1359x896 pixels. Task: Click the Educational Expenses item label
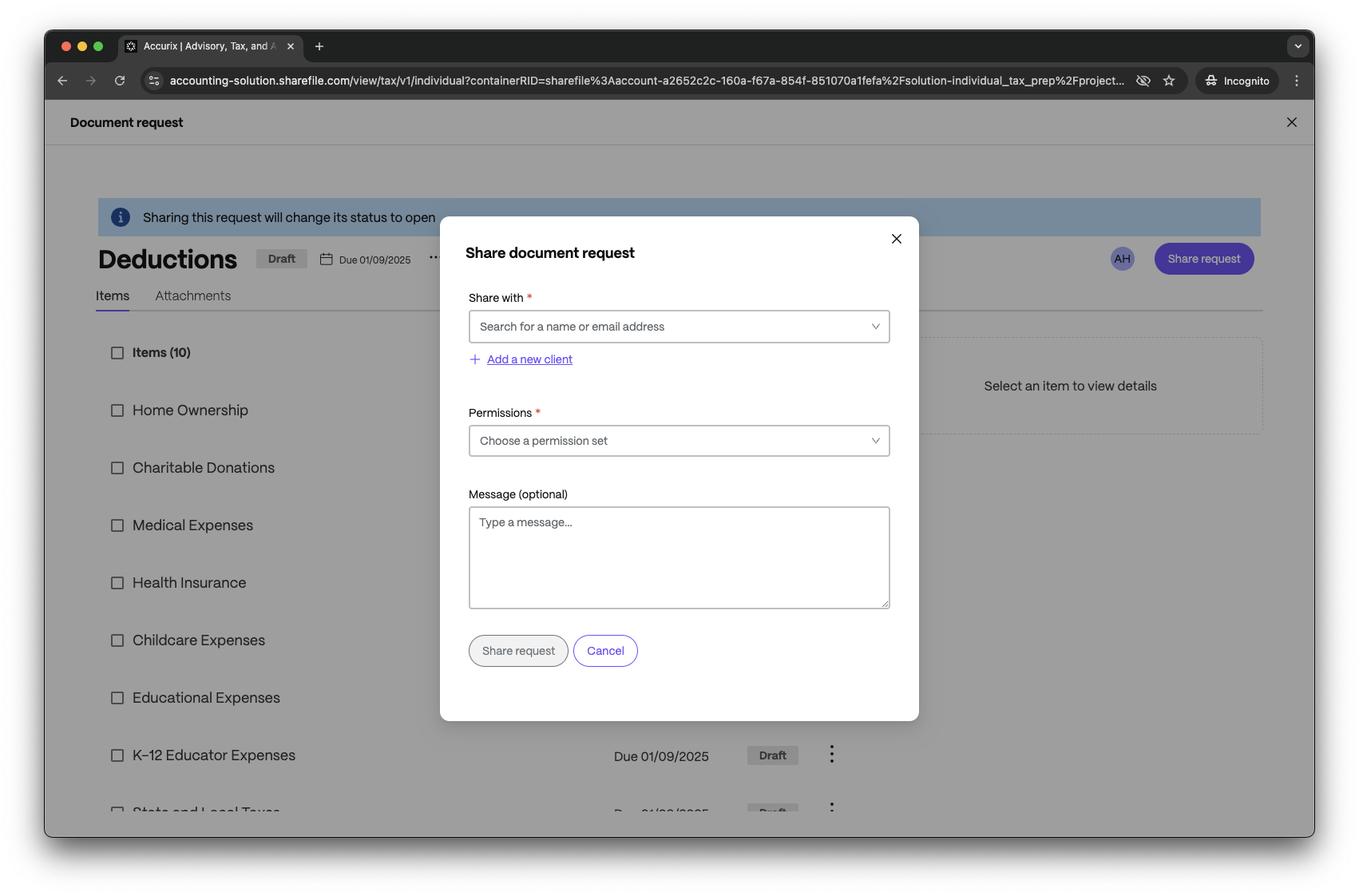click(206, 698)
